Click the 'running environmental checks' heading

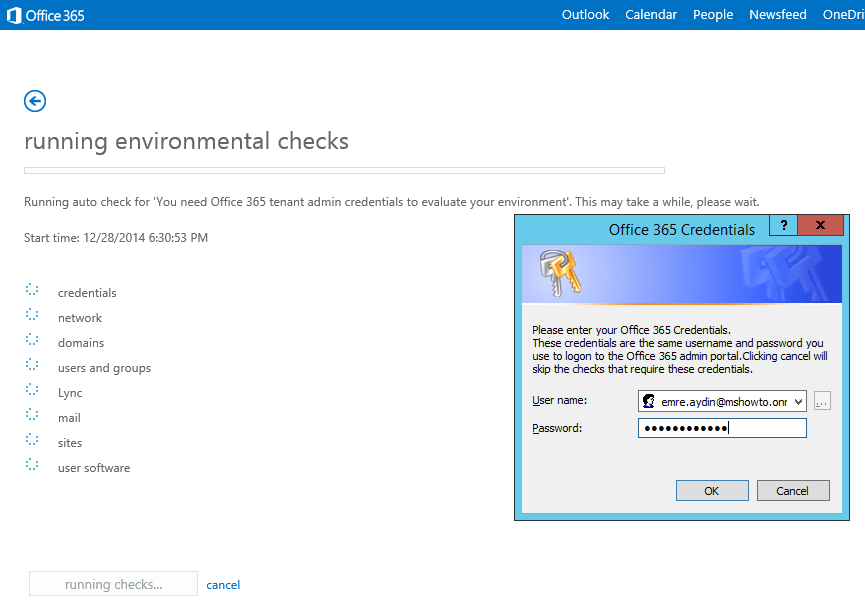tap(186, 141)
